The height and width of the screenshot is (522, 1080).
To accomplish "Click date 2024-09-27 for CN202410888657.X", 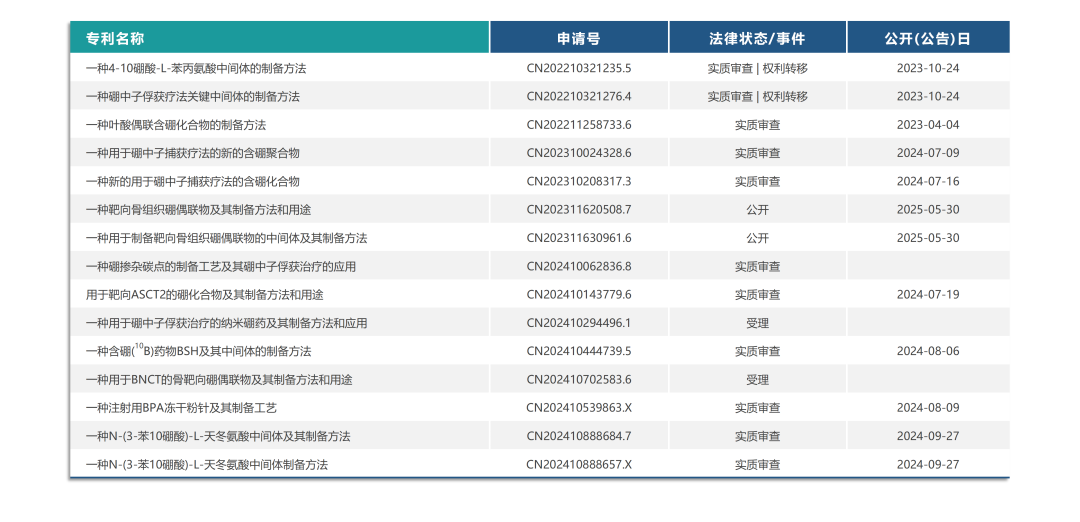I will (928, 464).
